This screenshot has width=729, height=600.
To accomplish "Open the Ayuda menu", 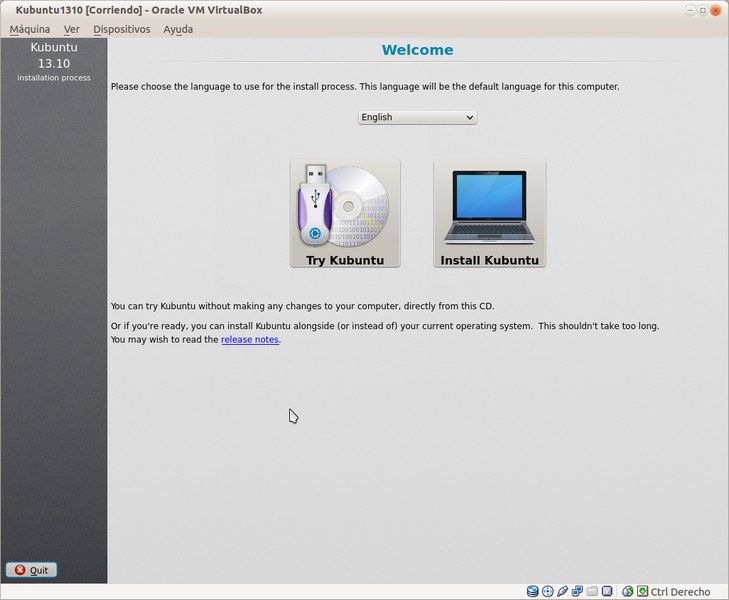I will pyautogui.click(x=178, y=29).
